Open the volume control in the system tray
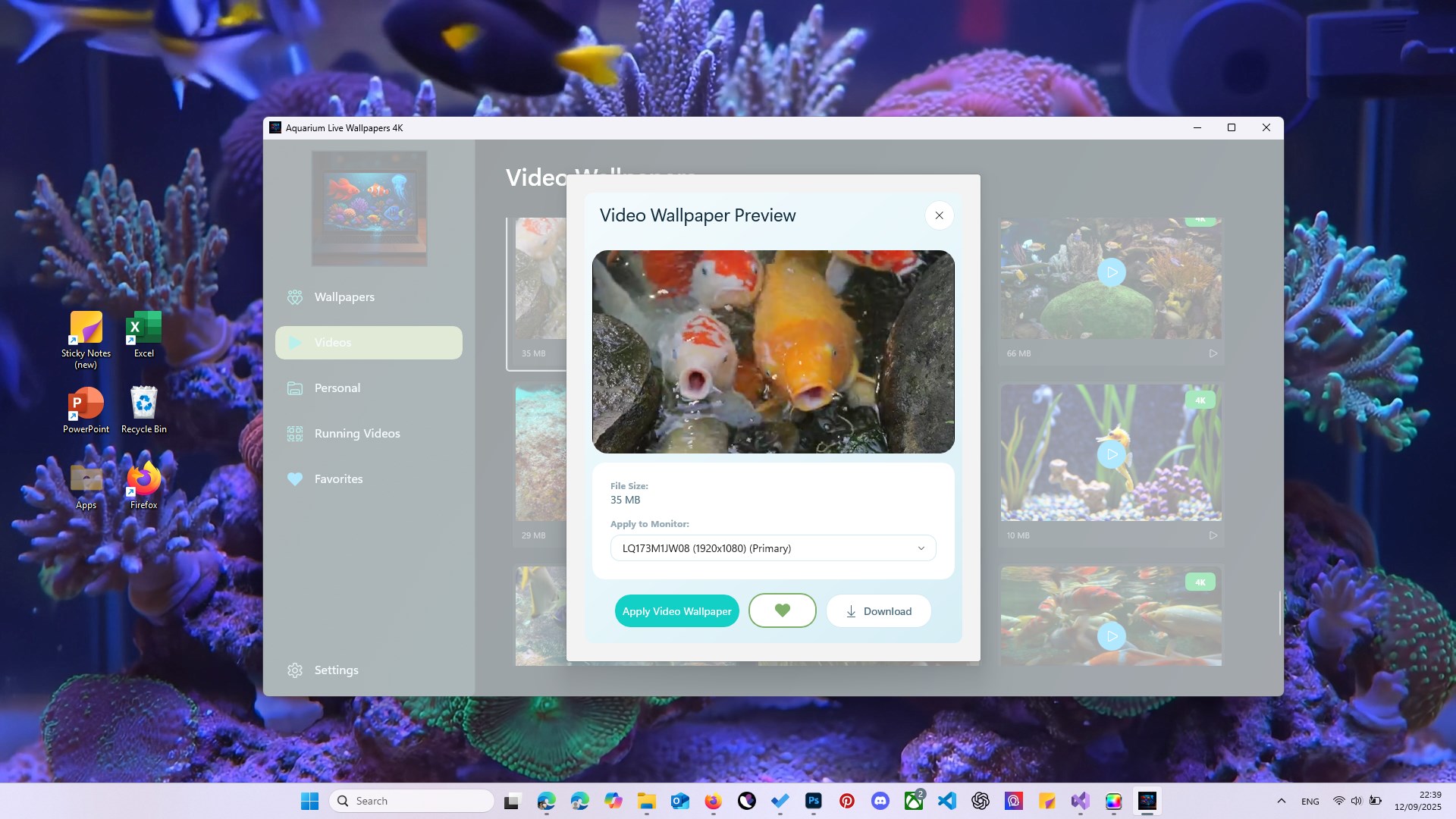The height and width of the screenshot is (819, 1456). click(1357, 801)
